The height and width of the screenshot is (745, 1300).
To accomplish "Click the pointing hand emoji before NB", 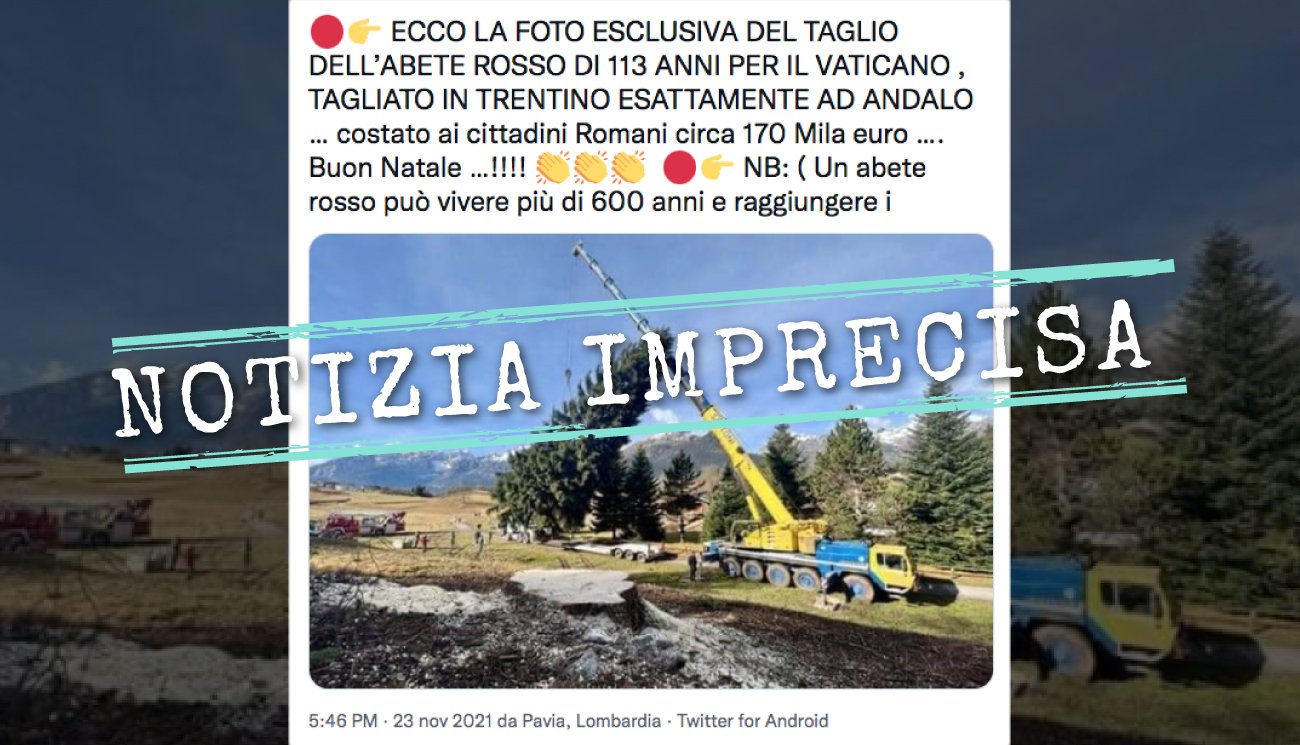I will point(717,167).
